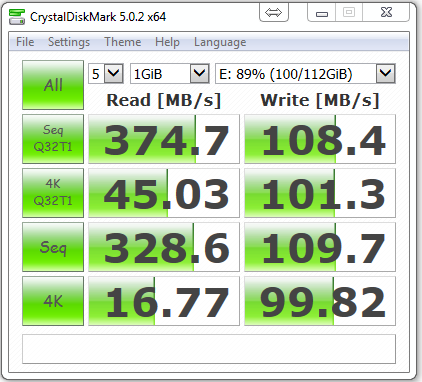Select the 4K Q32T1 write result 101.3
This screenshot has width=422, height=382.
(320, 193)
